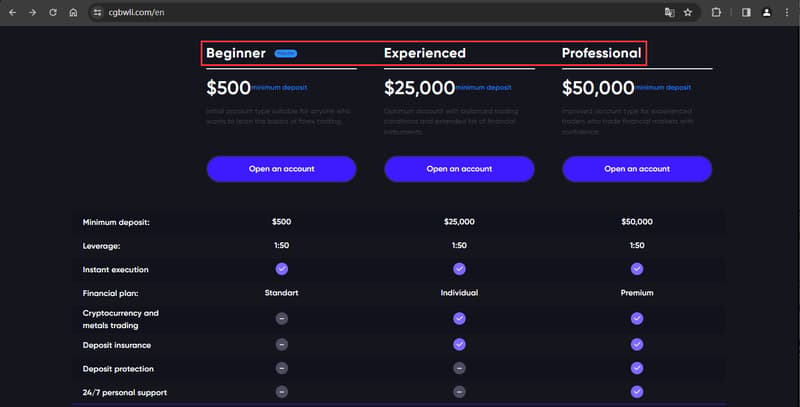The height and width of the screenshot is (407, 800).
Task: Click the address bar showing cgbwli.com/en
Action: click(378, 12)
